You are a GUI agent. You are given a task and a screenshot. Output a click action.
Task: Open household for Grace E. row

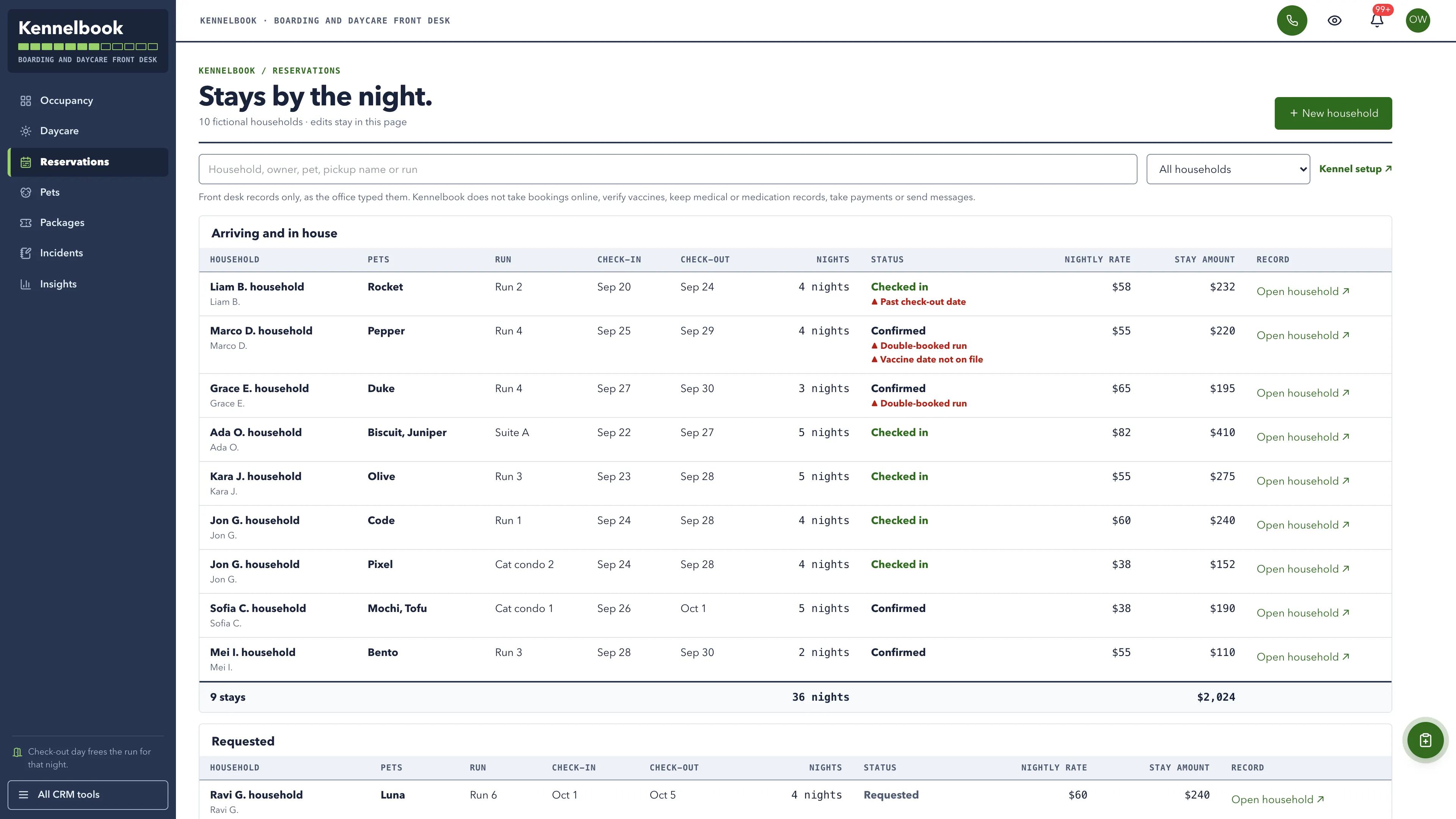[1302, 394]
